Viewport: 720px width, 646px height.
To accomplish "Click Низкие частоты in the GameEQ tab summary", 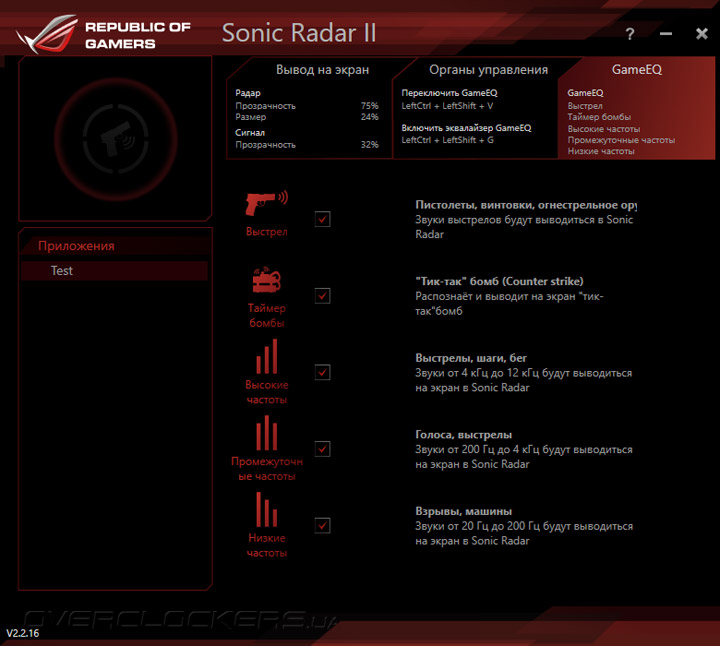I will [601, 151].
